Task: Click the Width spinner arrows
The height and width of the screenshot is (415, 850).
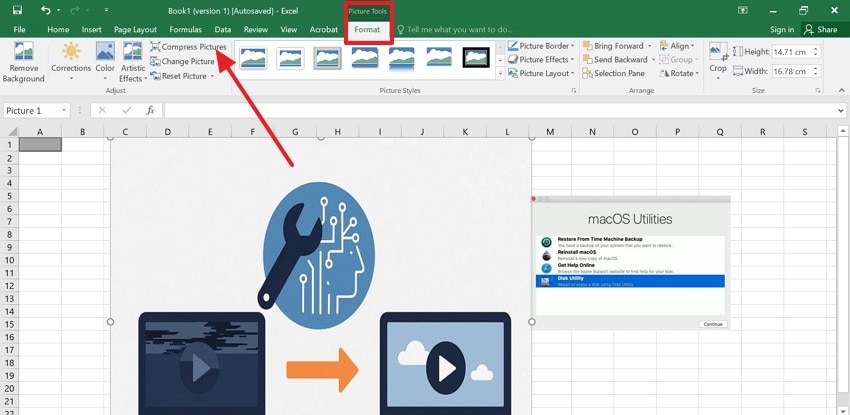Action: (x=816, y=71)
